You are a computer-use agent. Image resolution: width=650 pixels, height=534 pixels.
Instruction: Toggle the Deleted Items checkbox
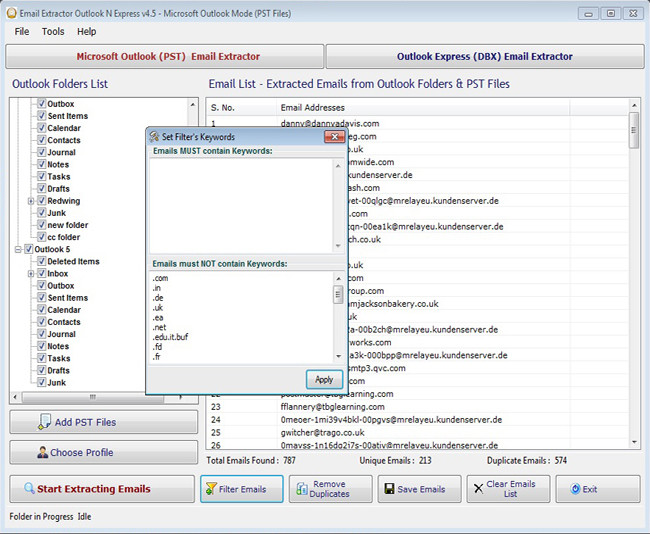tap(41, 261)
